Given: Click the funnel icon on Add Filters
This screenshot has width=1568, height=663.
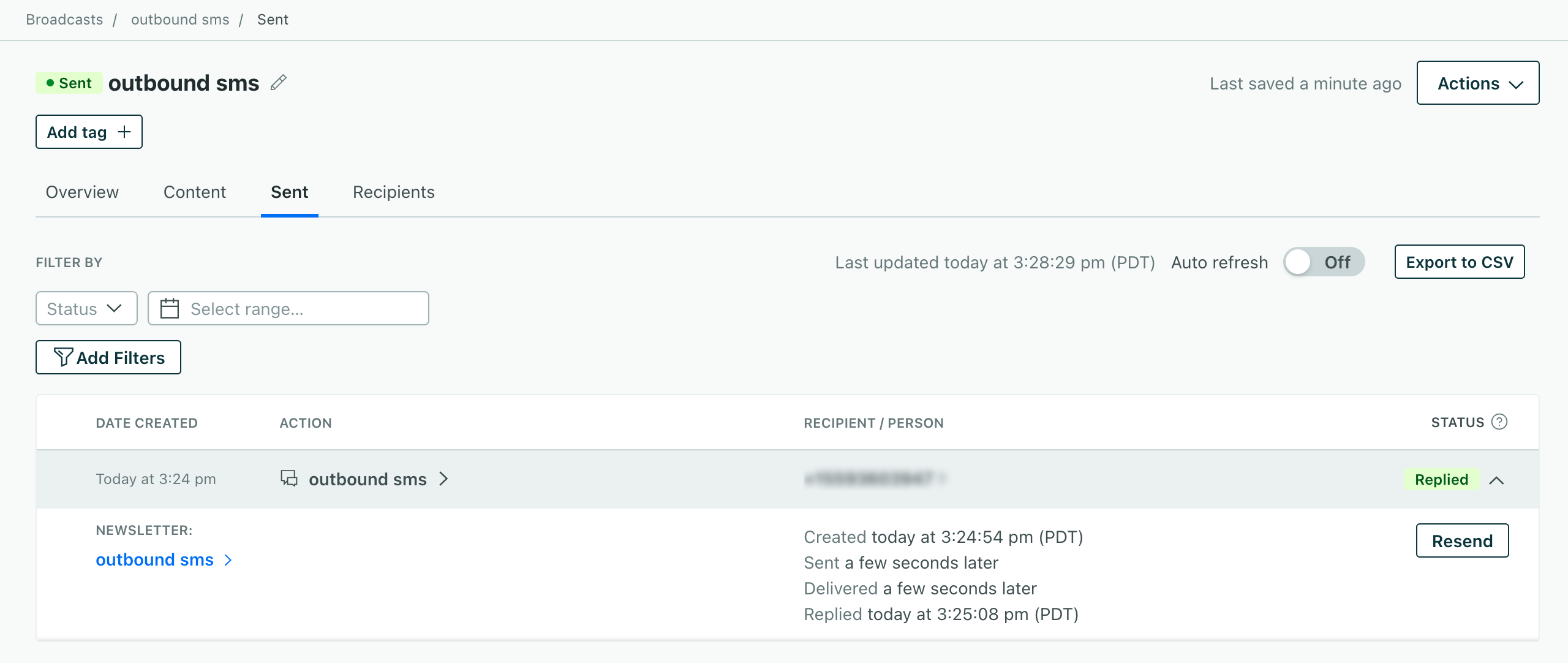Looking at the screenshot, I should click(x=63, y=357).
